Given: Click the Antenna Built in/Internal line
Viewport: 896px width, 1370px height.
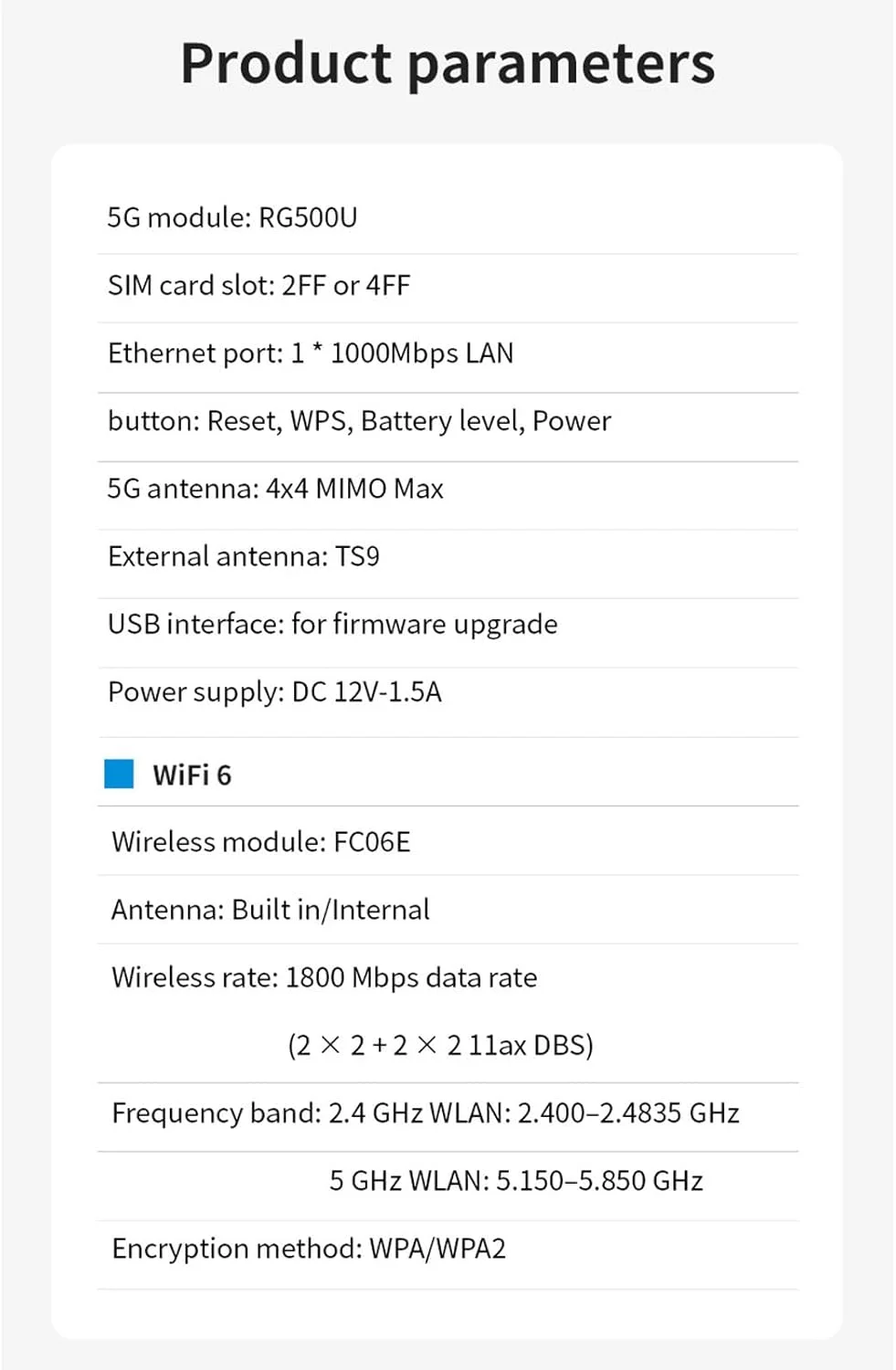Looking at the screenshot, I should (270, 910).
